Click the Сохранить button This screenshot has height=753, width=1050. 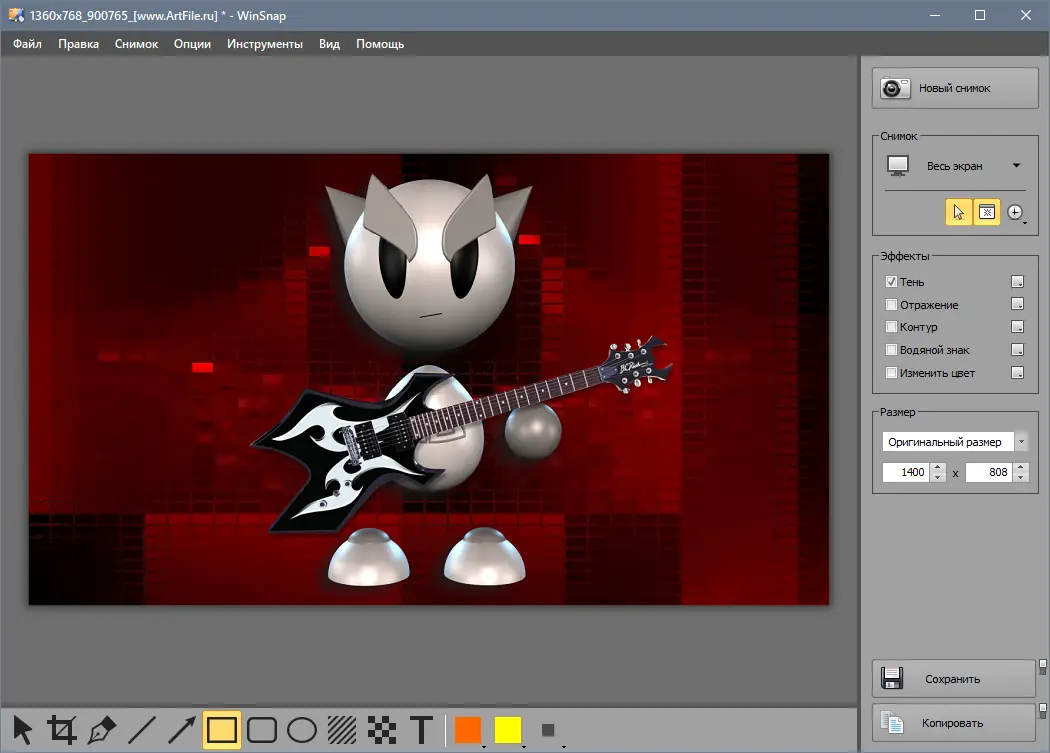[x=953, y=679]
